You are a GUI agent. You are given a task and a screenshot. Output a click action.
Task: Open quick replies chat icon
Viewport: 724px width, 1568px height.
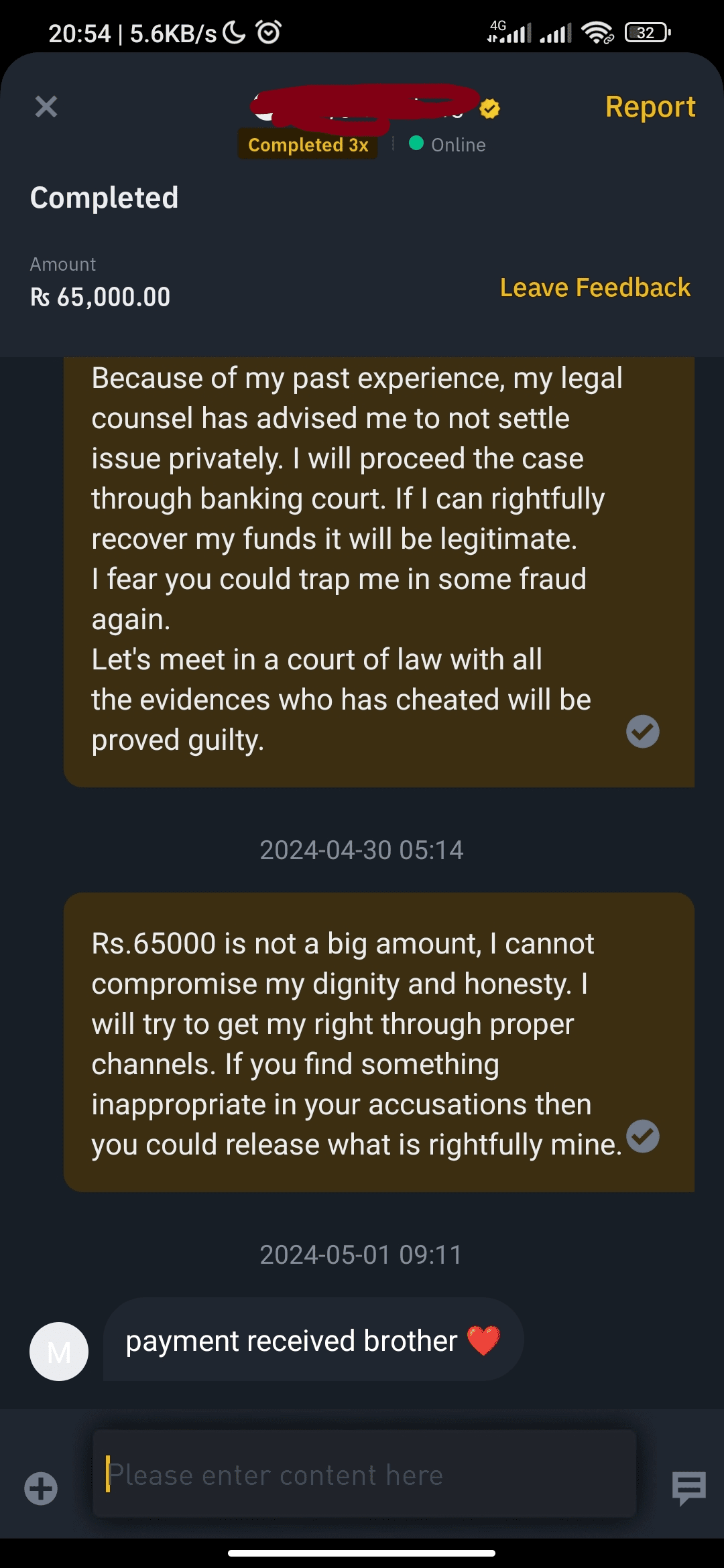click(x=688, y=1488)
